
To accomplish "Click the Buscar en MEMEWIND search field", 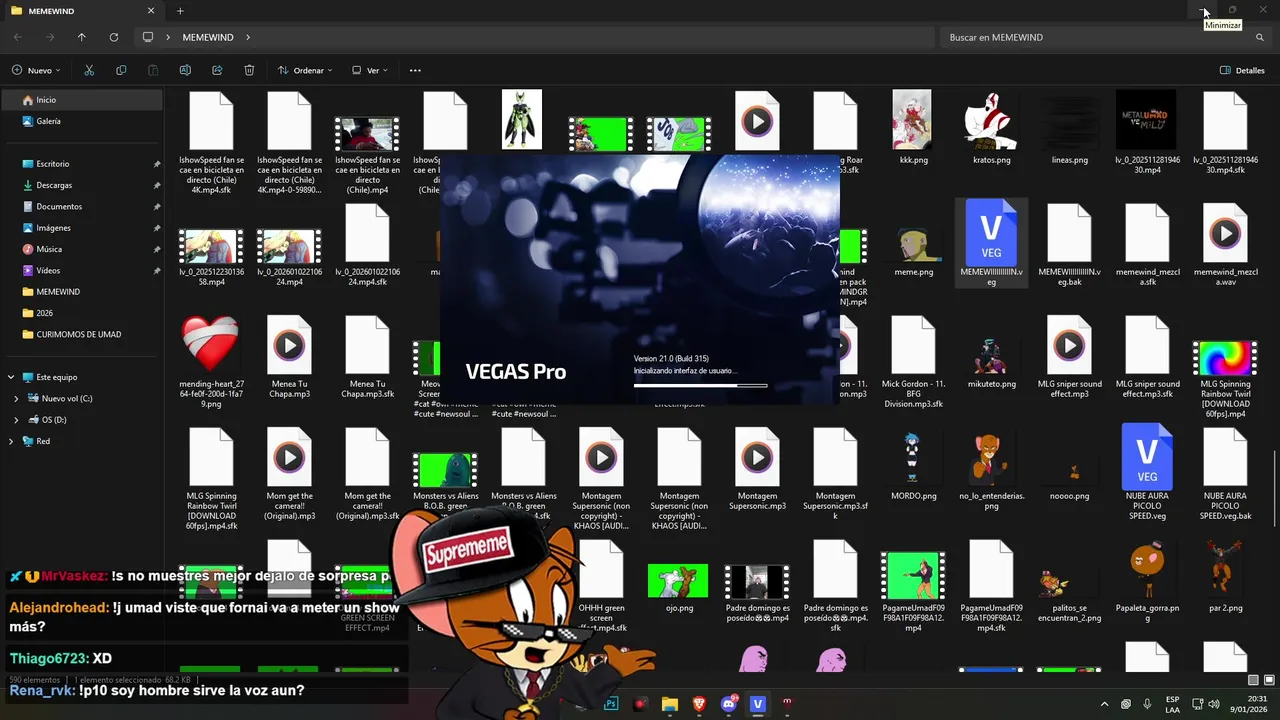I will tap(1104, 37).
